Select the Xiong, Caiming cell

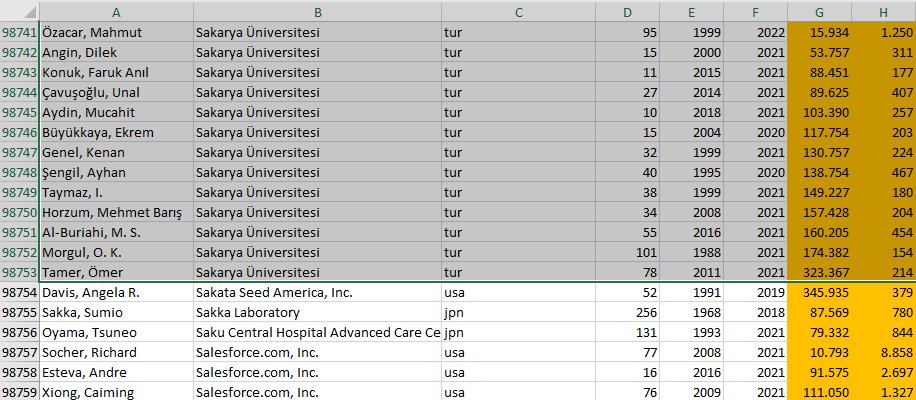click(116, 391)
